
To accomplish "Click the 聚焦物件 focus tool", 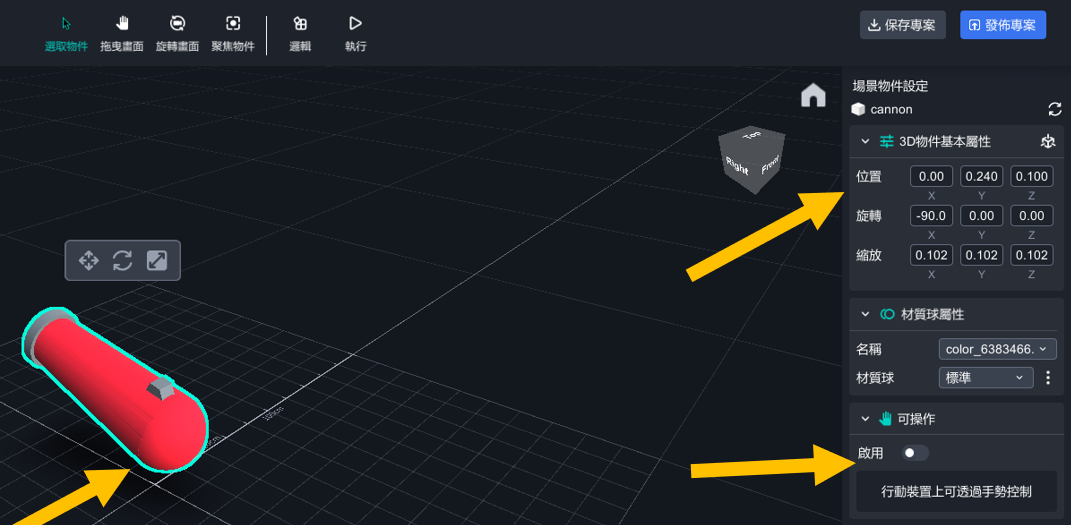I will [x=232, y=33].
